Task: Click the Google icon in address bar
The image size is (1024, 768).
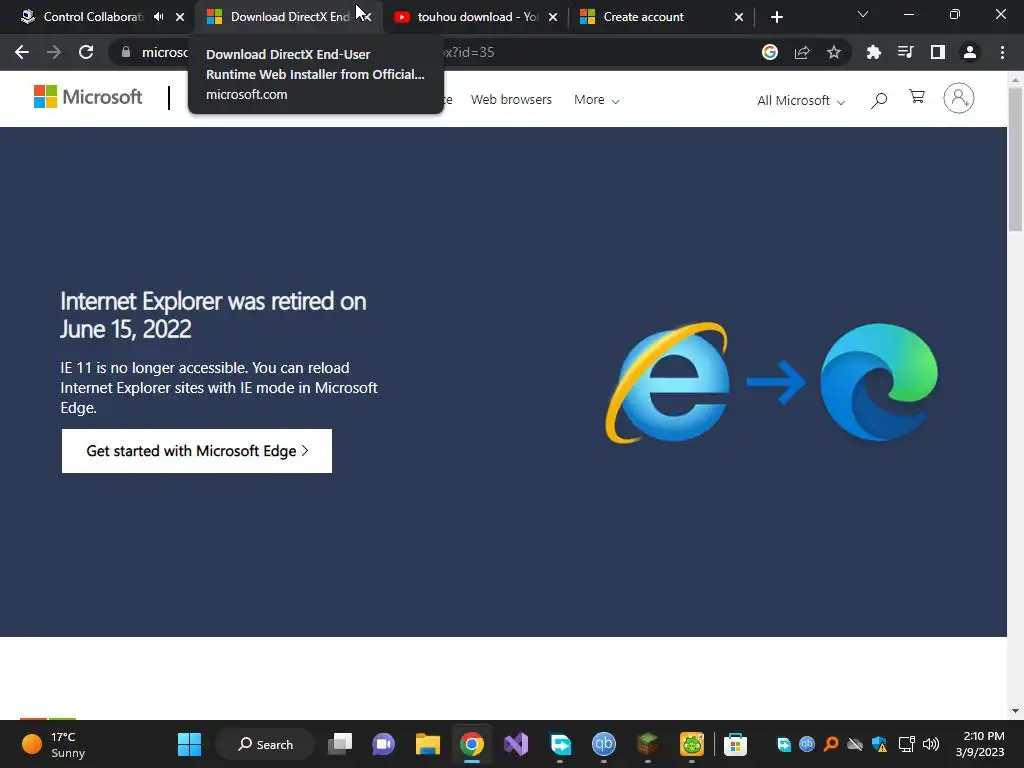Action: point(770,52)
